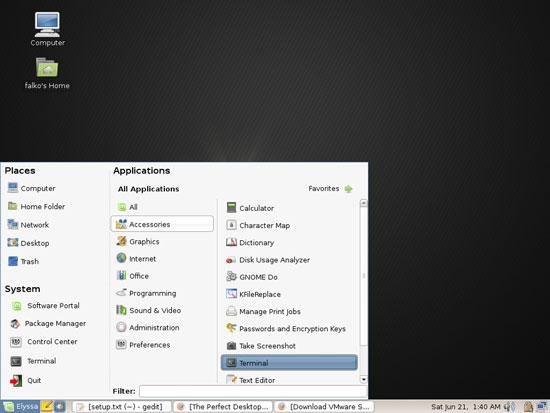
Task: Launch highlighted Terminal in Accessories list
Action: pyautogui.click(x=289, y=362)
